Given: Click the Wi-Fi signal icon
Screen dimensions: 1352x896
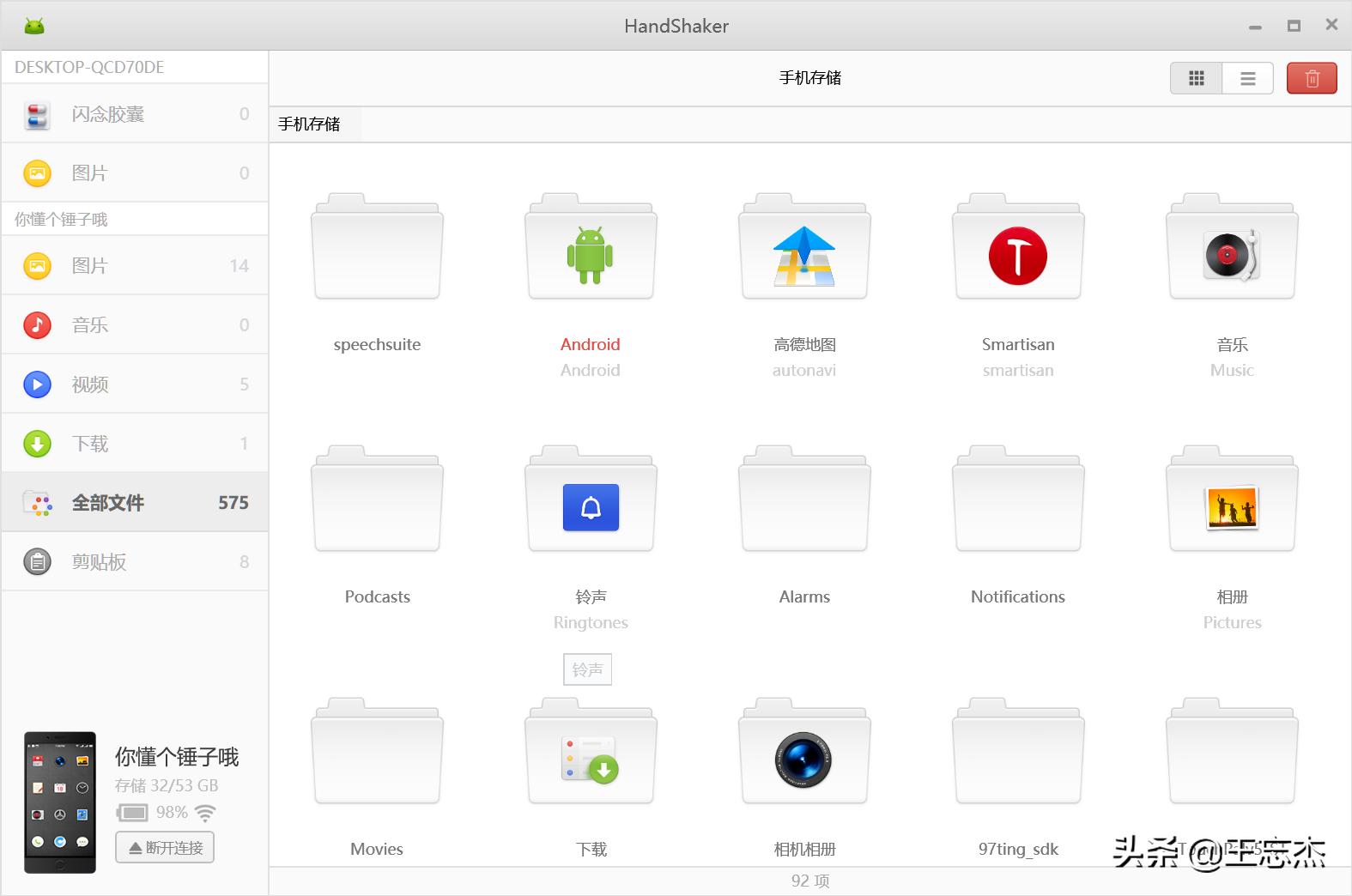Looking at the screenshot, I should (x=205, y=812).
